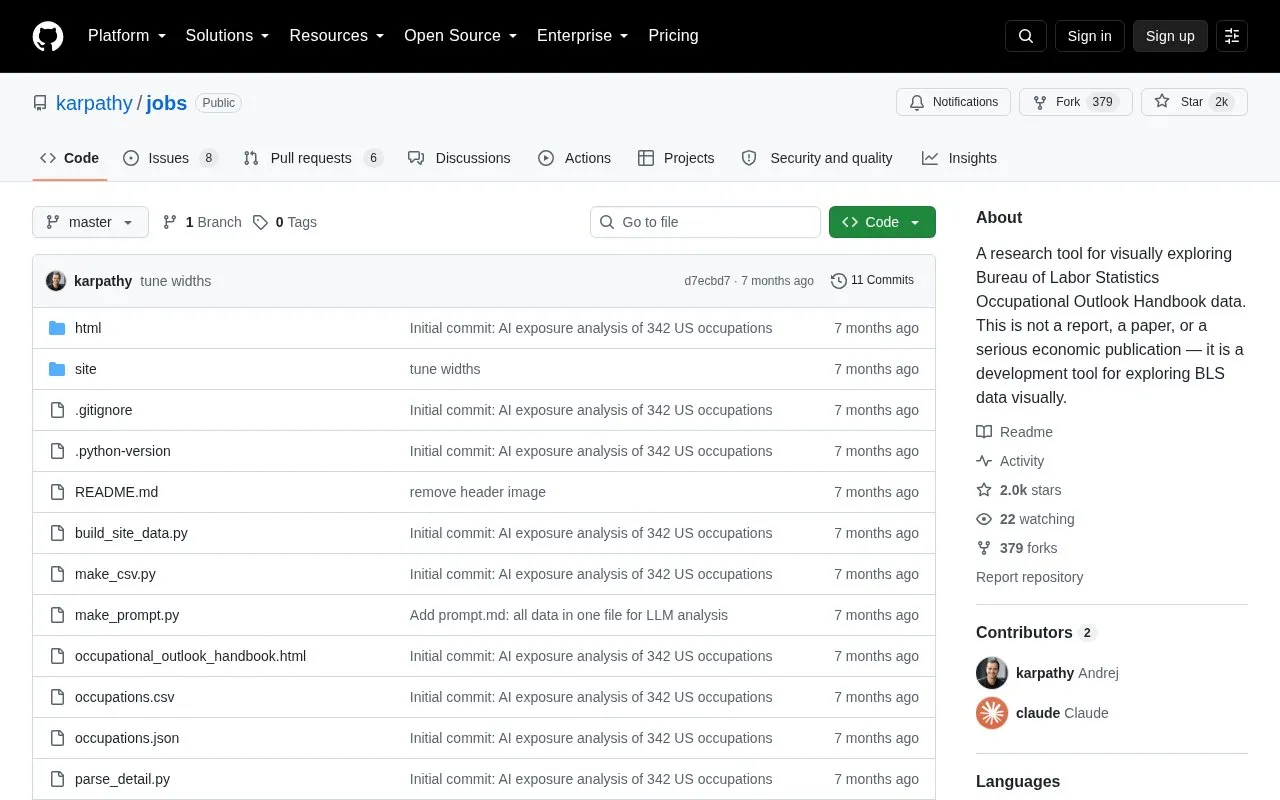Click the fork icon on Fork button
The width and height of the screenshot is (1280, 800).
click(1040, 102)
